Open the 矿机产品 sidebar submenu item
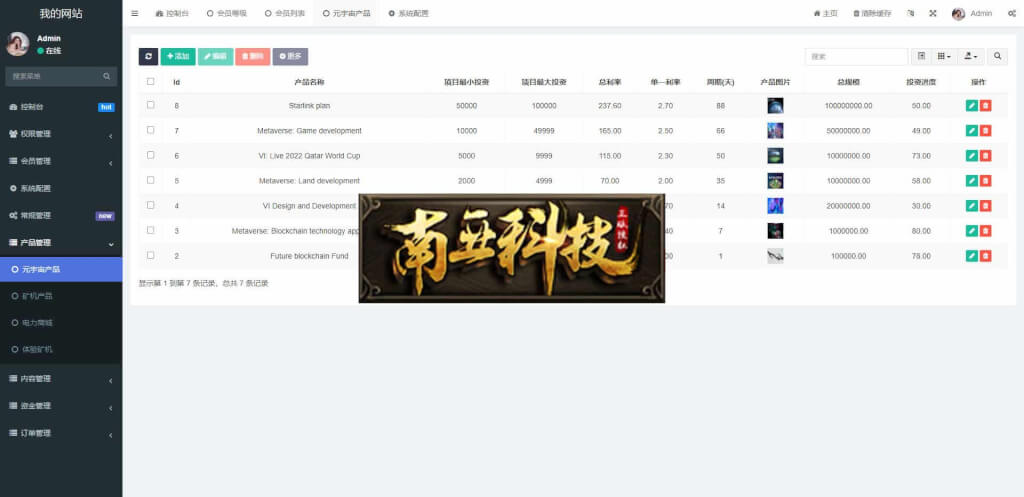This screenshot has width=1024, height=497. pos(61,296)
